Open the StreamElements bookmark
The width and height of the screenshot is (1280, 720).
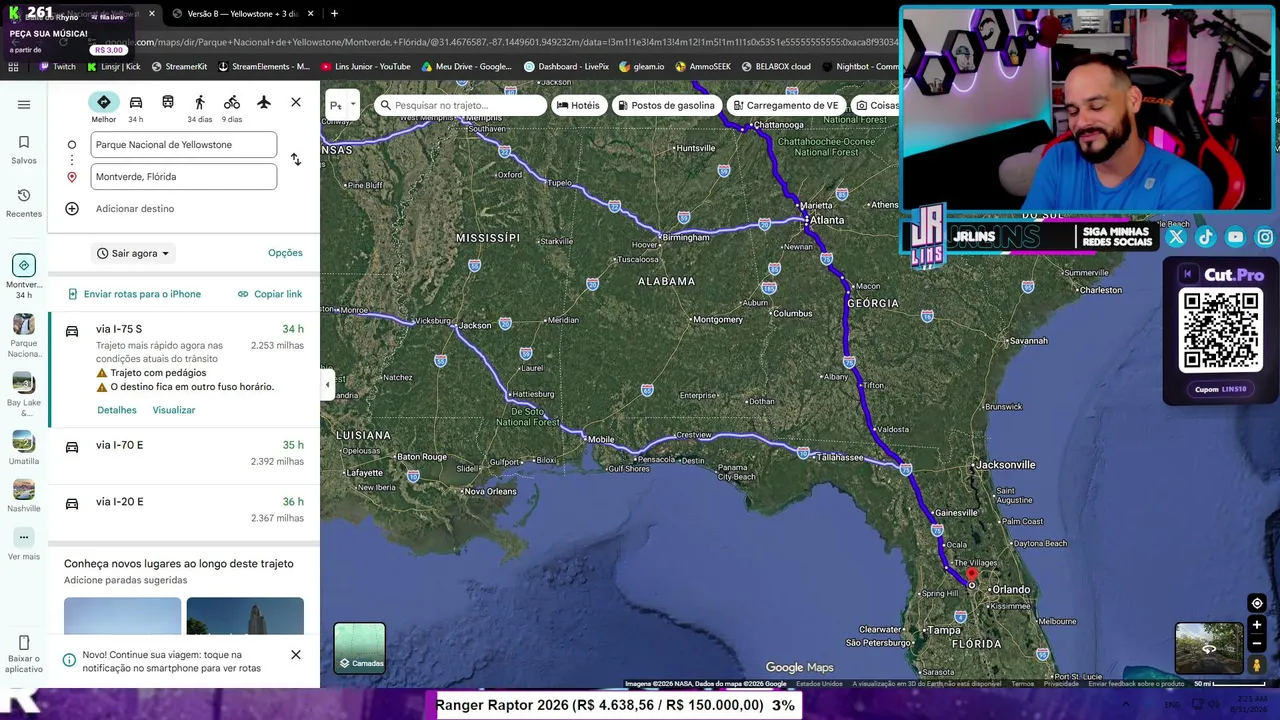pos(263,67)
